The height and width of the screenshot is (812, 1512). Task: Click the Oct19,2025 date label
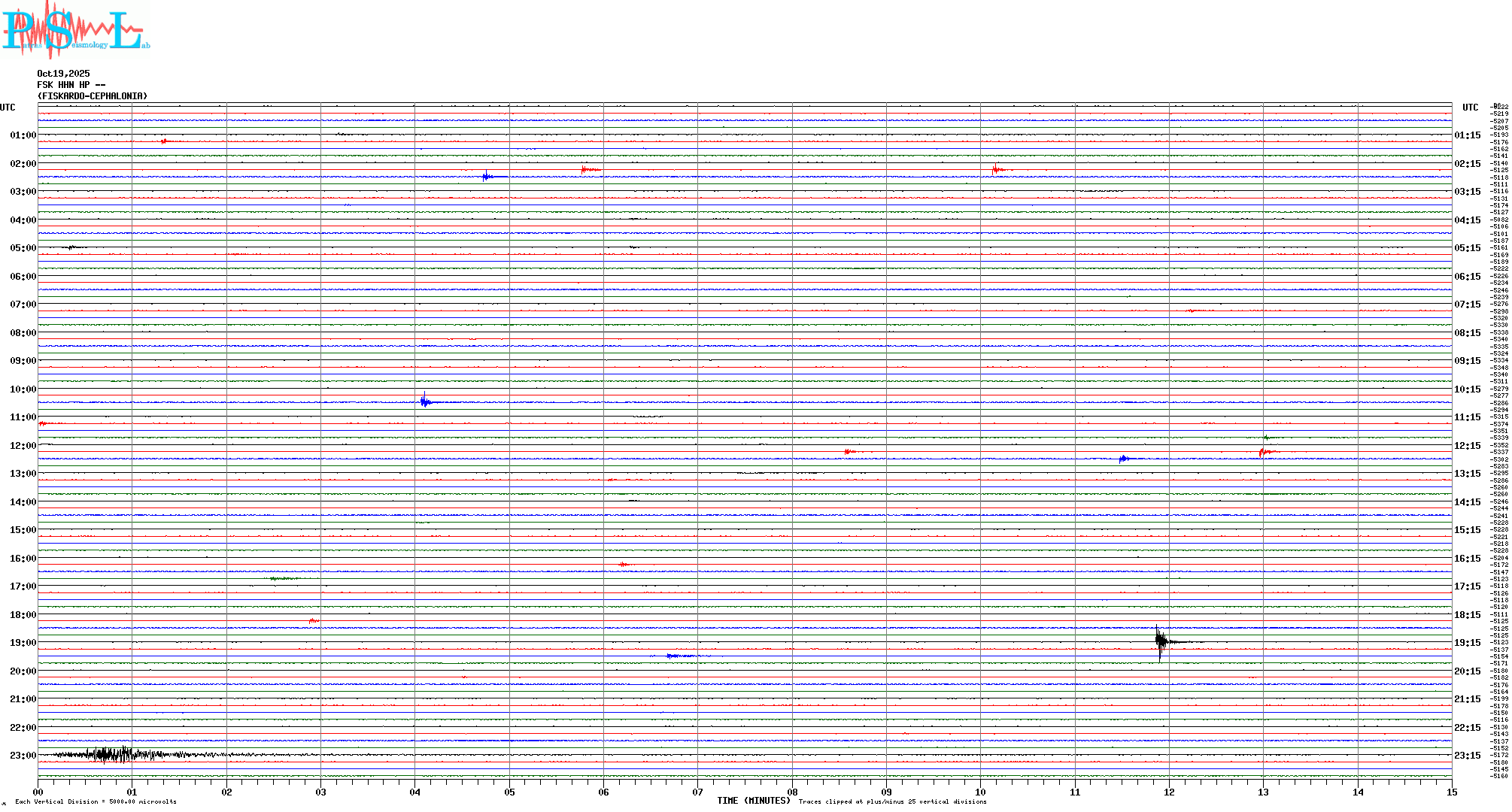63,74
